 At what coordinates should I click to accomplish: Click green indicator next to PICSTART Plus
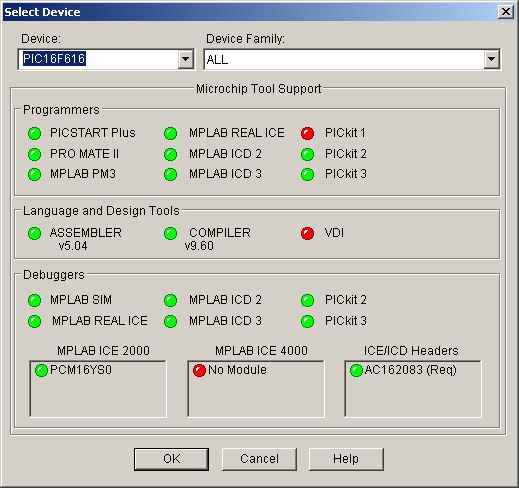pyautogui.click(x=34, y=133)
